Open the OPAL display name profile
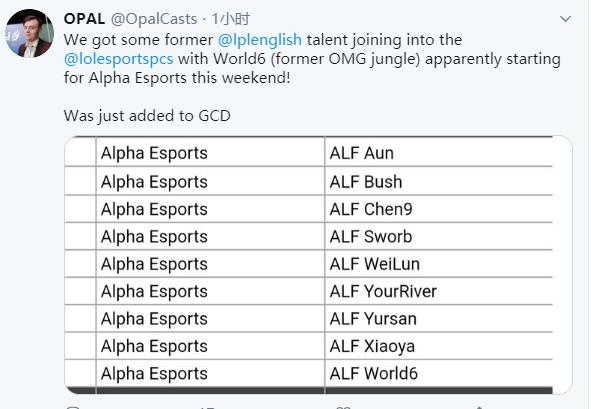The width and height of the screenshot is (591, 409). coord(84,19)
